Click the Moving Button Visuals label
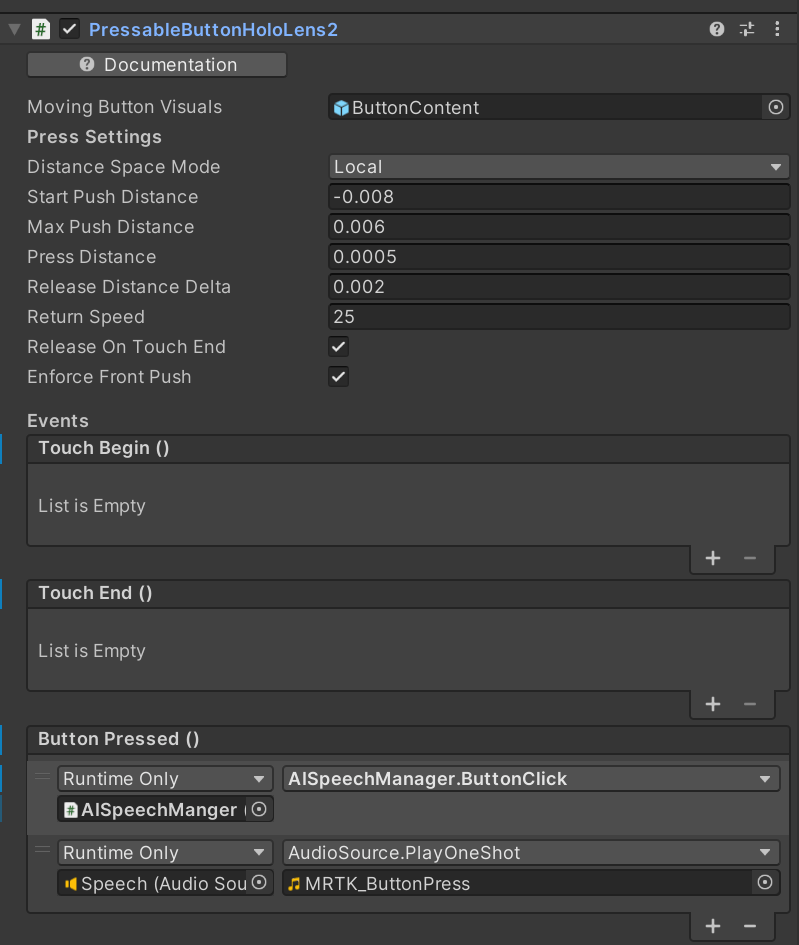 coord(125,107)
